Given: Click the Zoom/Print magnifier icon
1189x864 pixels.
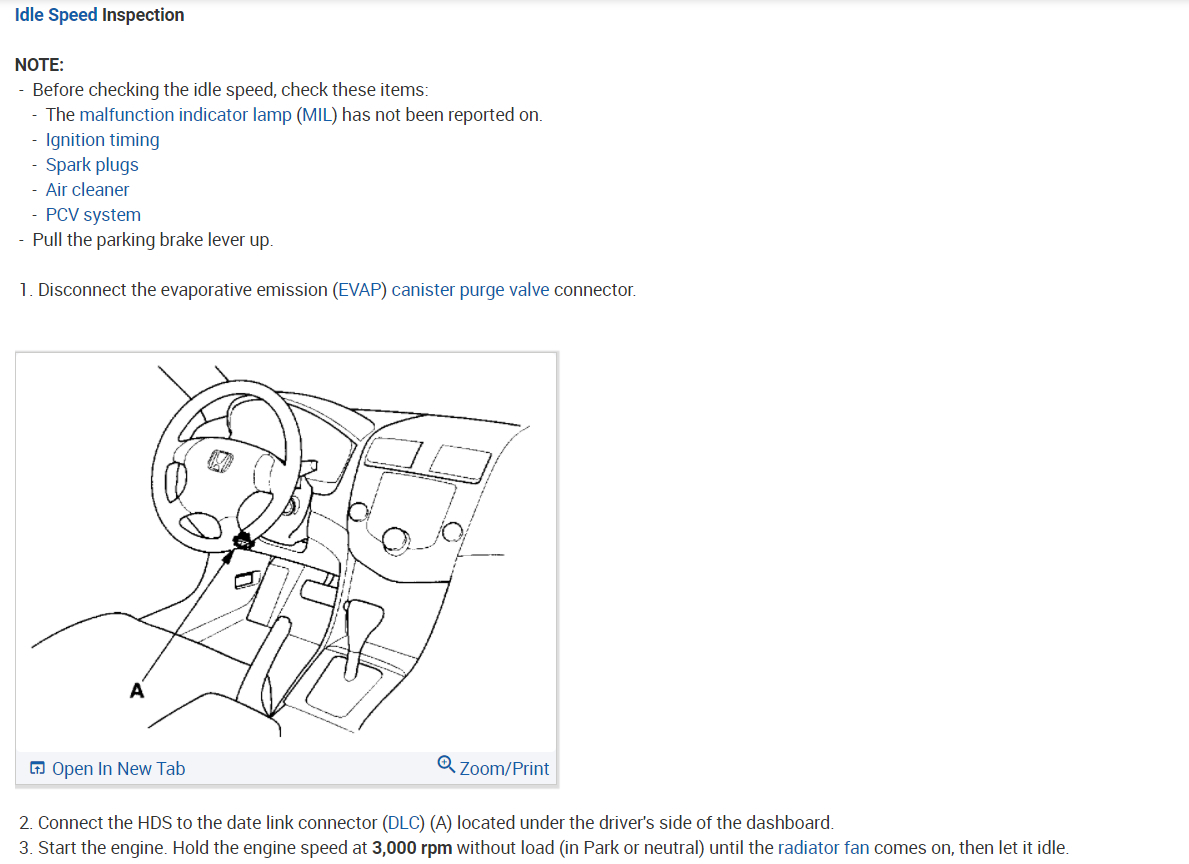Looking at the screenshot, I should (x=446, y=765).
